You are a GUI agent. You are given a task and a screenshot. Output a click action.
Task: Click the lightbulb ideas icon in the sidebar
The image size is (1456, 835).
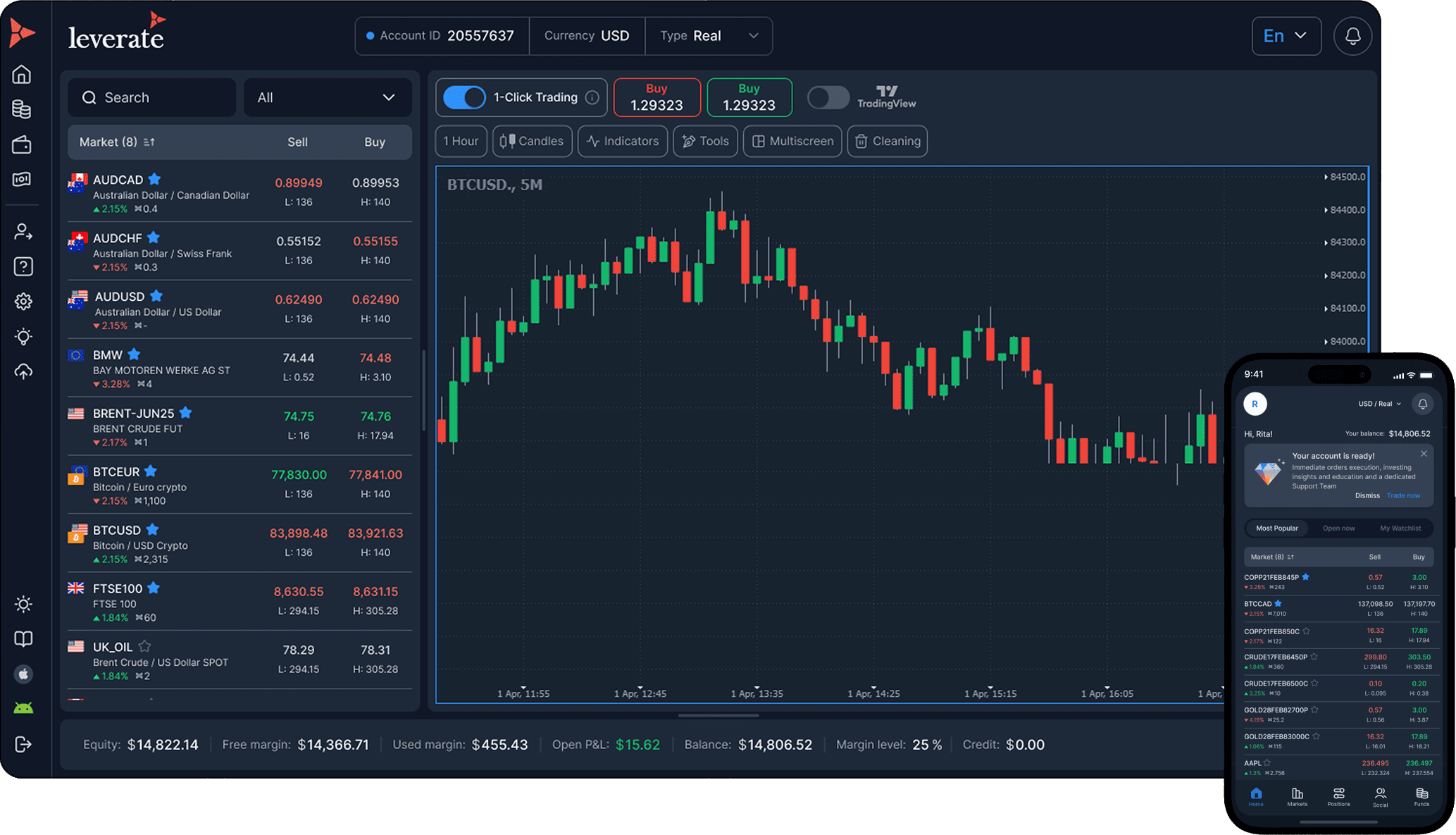pos(23,337)
